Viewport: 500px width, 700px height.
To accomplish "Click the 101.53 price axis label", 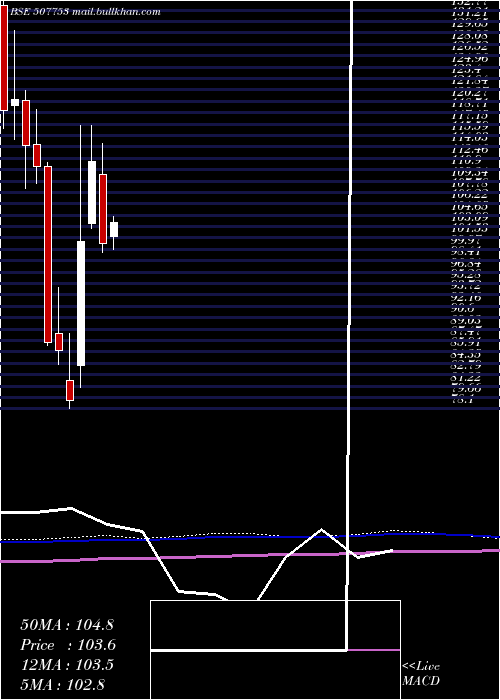I will tap(471, 230).
